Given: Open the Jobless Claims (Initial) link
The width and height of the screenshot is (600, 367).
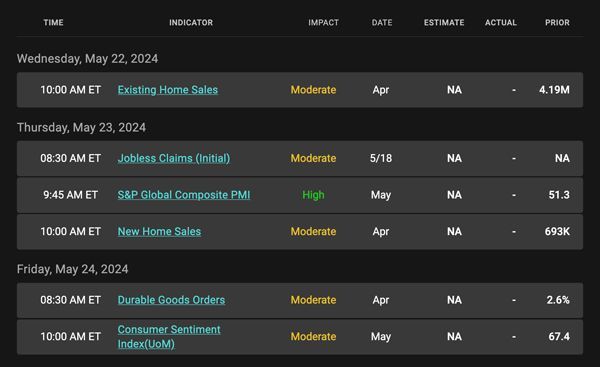Looking at the screenshot, I should click(174, 158).
